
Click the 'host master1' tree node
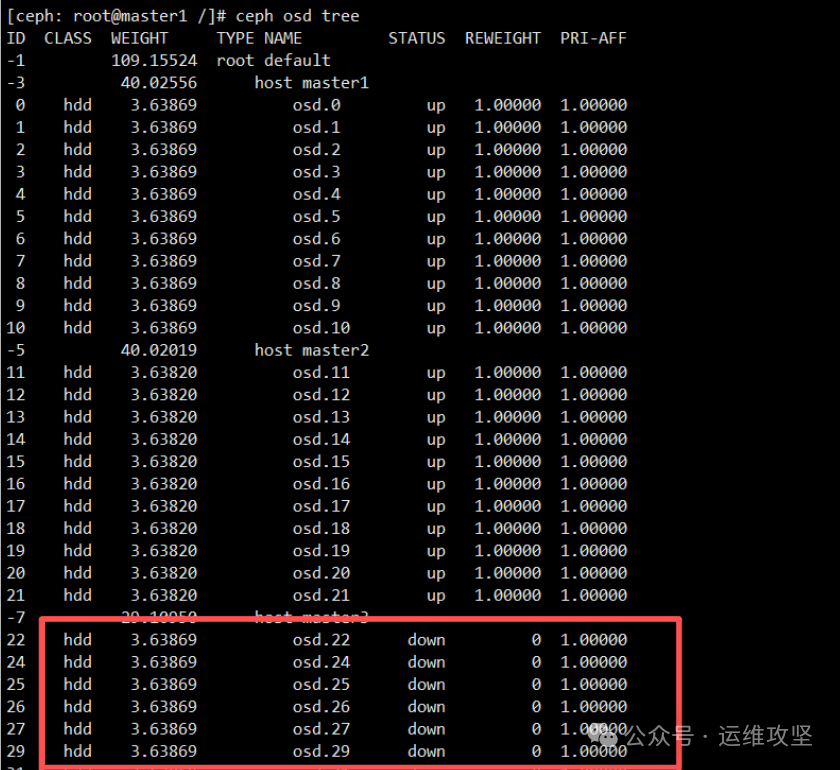[311, 83]
